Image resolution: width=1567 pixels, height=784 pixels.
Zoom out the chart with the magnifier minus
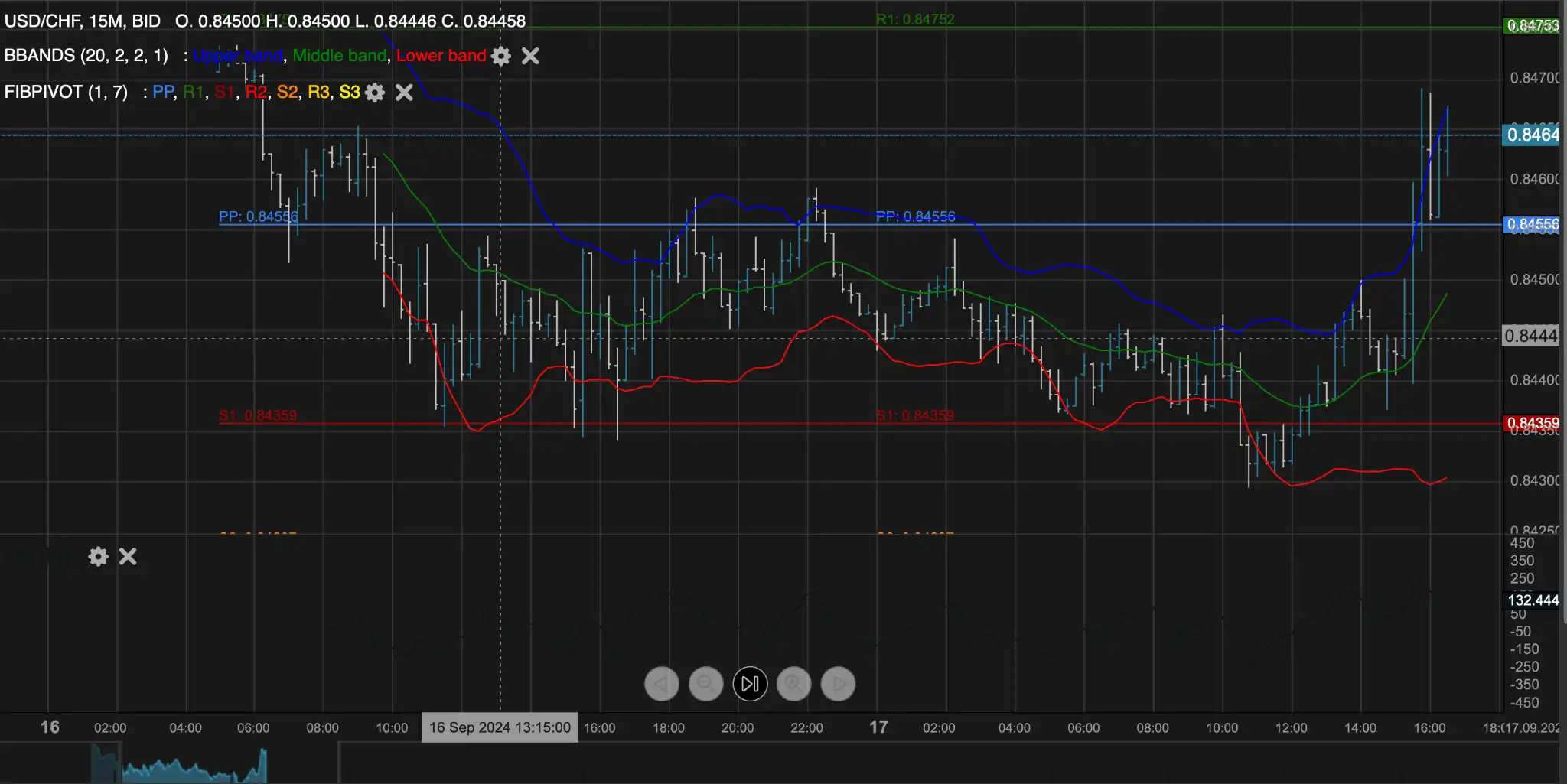(705, 684)
